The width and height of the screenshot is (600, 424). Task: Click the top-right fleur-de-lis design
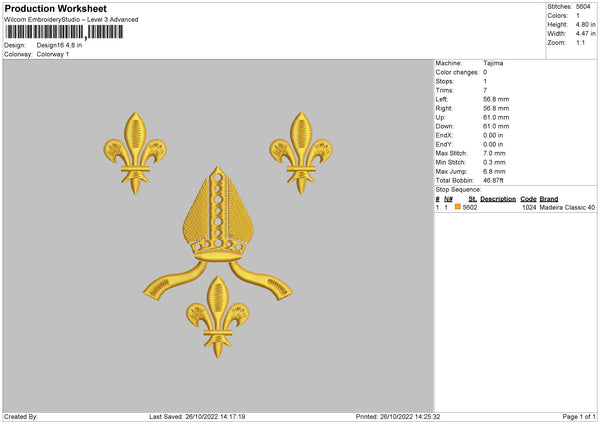coord(301,153)
